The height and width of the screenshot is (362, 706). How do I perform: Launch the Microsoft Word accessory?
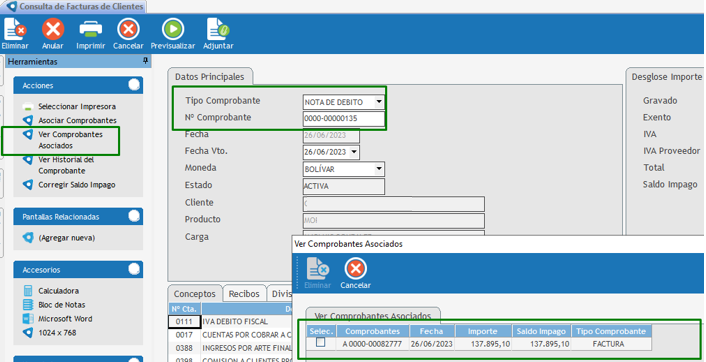[65, 319]
